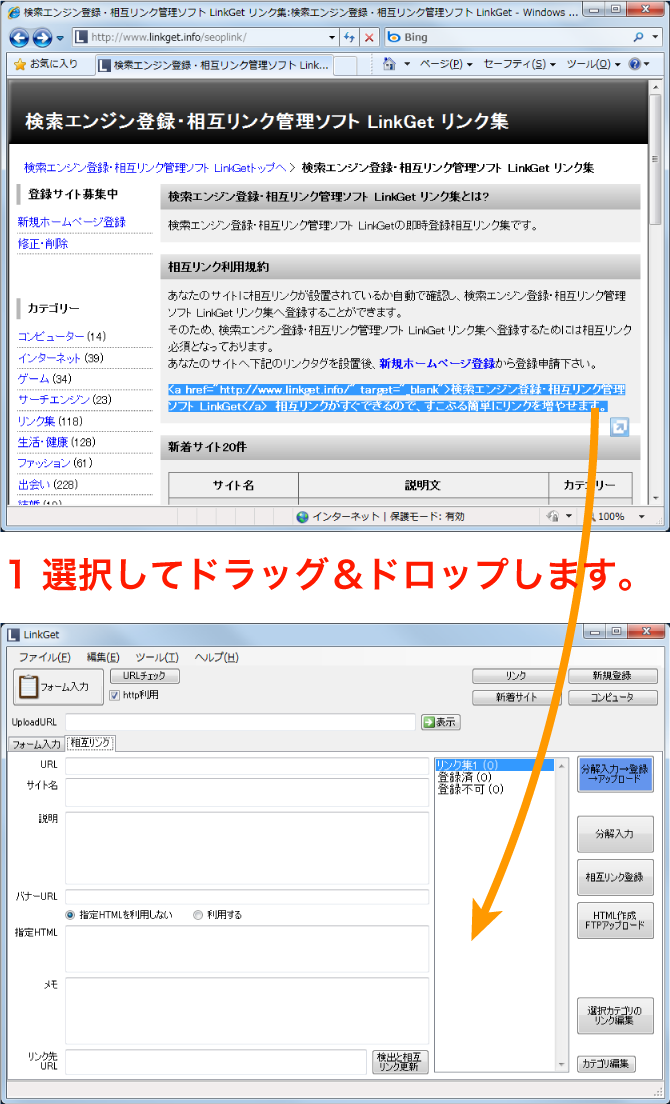Open the 編集(E) menu in LinkGet
This screenshot has height=1104, width=670.
tap(103, 657)
